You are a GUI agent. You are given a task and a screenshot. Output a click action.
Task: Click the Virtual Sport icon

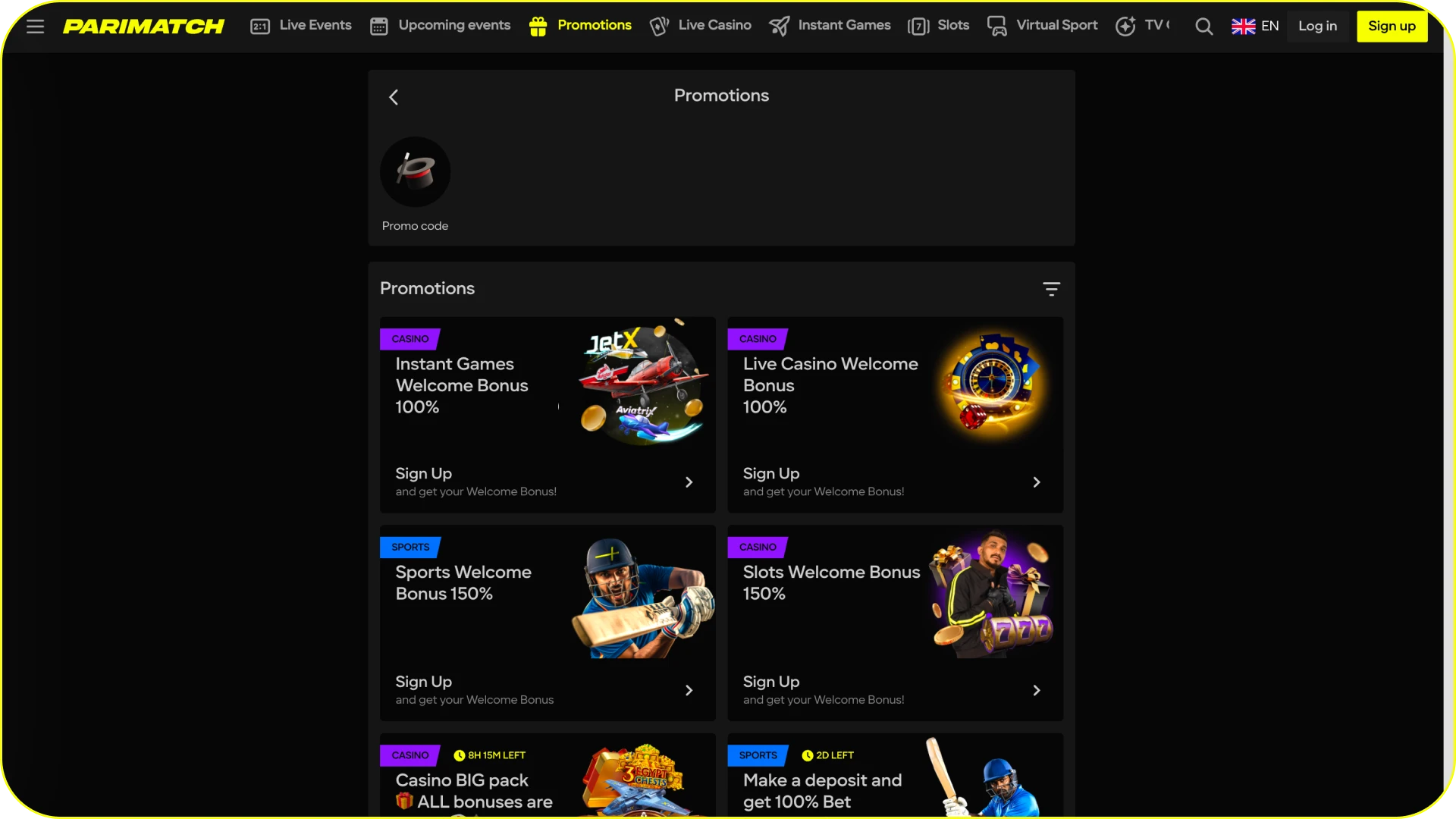(997, 27)
